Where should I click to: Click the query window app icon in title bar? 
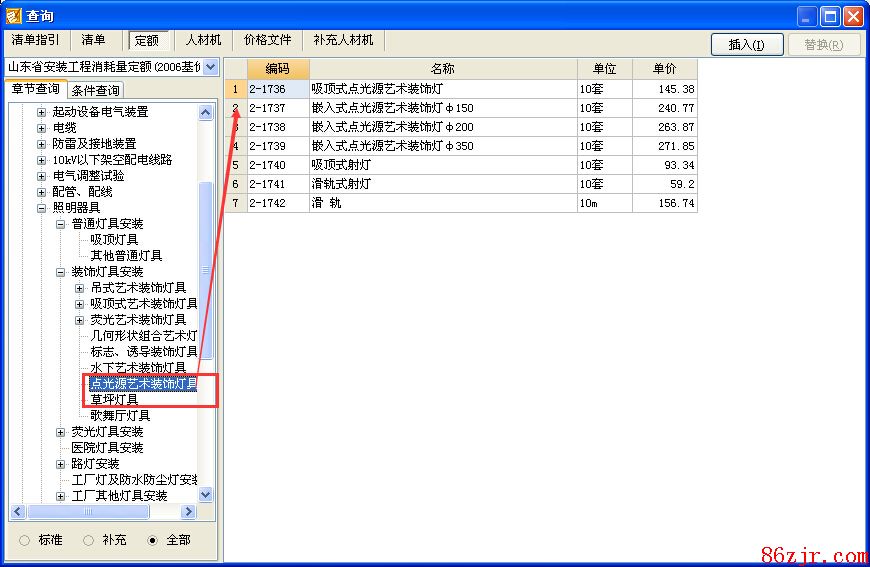[13, 16]
